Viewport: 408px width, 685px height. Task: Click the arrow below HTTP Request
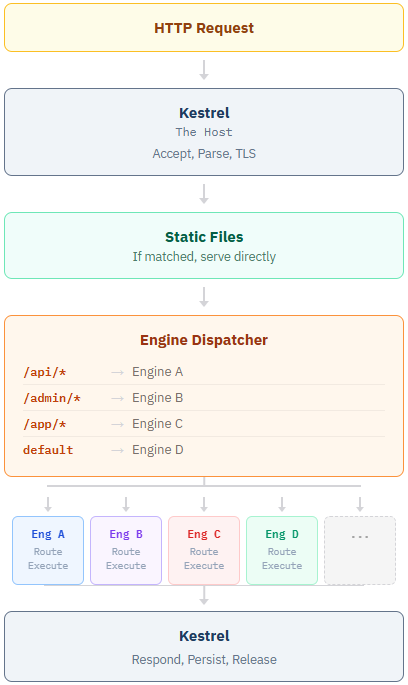tap(204, 70)
